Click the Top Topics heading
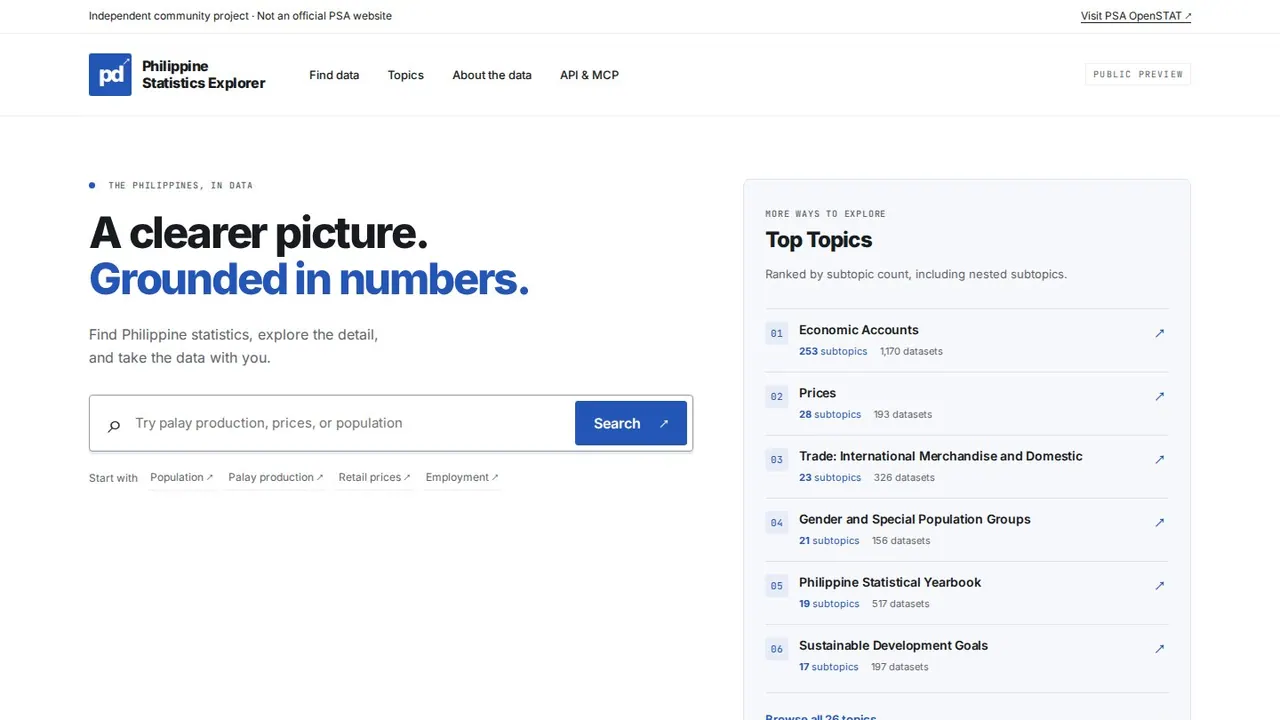Image resolution: width=1280 pixels, height=720 pixels. coord(819,240)
